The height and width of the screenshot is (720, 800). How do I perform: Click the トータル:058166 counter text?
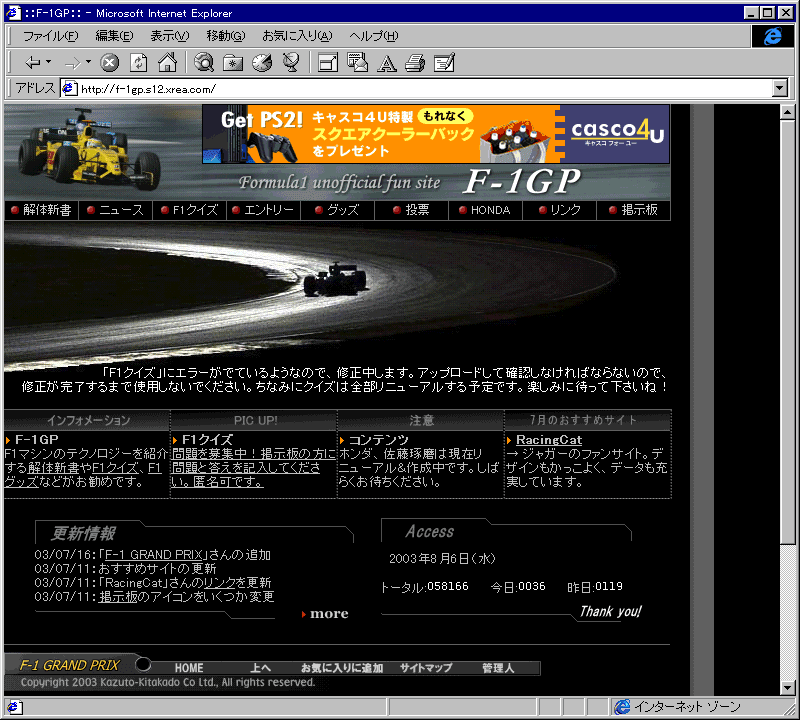pyautogui.click(x=424, y=587)
